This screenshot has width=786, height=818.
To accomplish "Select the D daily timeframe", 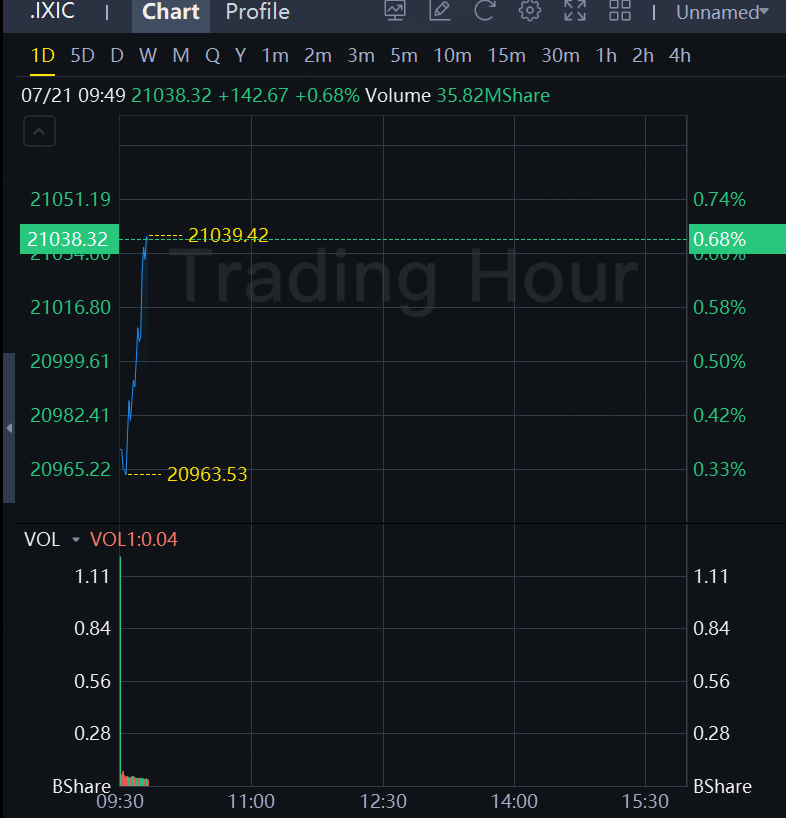I will (x=117, y=56).
